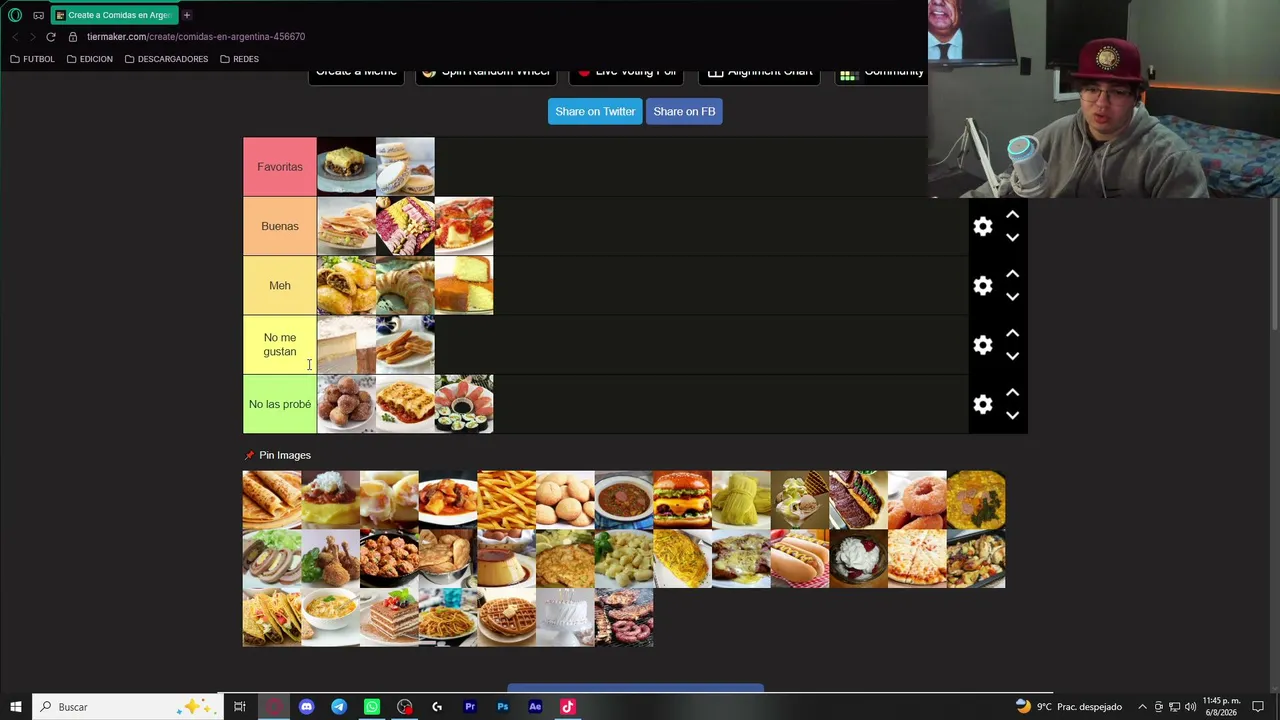
Task: Show hidden system tray icons
Action: 1142,707
